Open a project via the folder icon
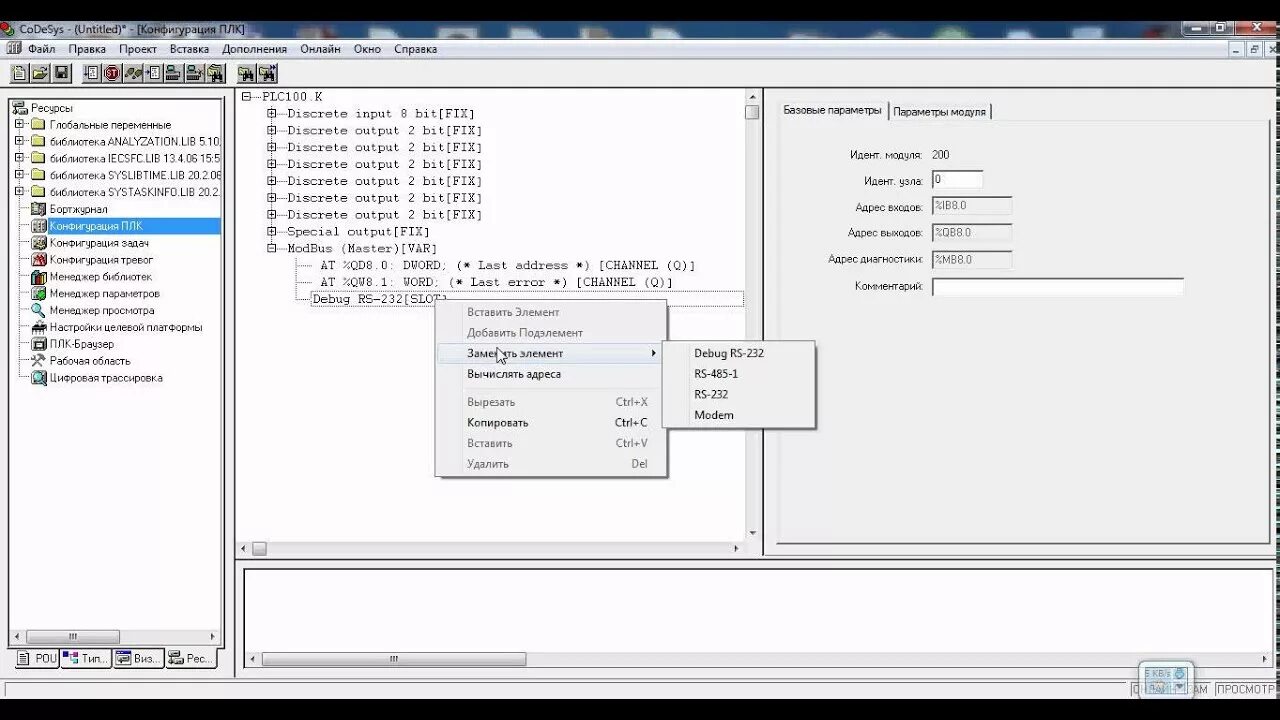Viewport: 1280px width, 720px height. (40, 73)
